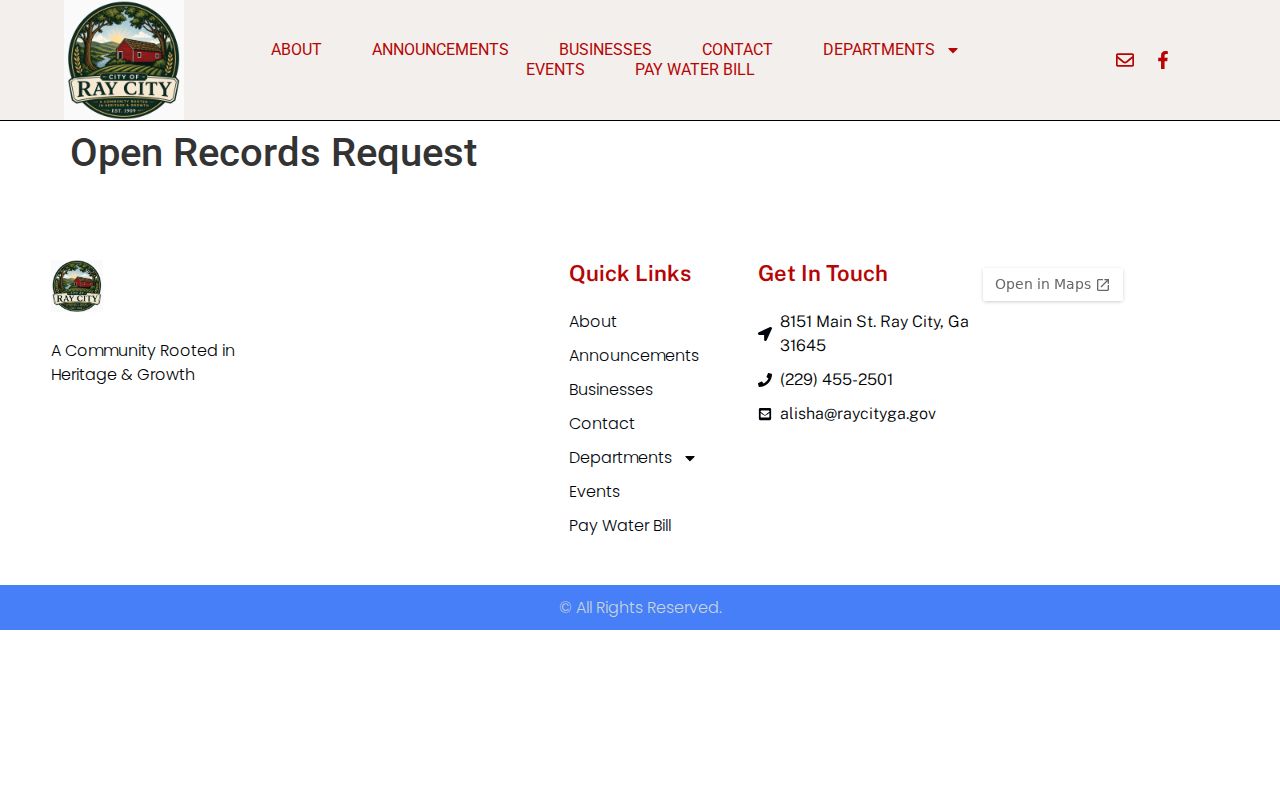Open Pay Water Bill link under Quick Links
The height and width of the screenshot is (800, 1280).
620,526
